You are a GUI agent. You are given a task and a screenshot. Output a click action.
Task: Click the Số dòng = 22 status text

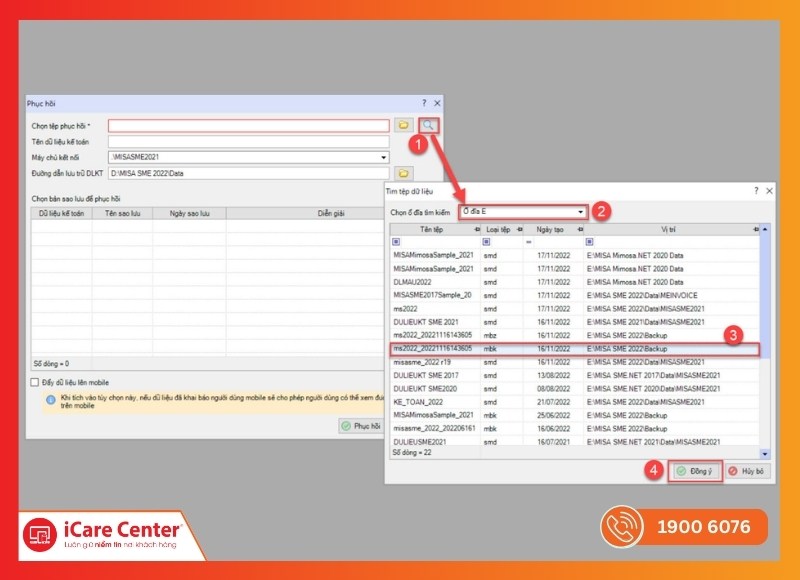tap(412, 452)
